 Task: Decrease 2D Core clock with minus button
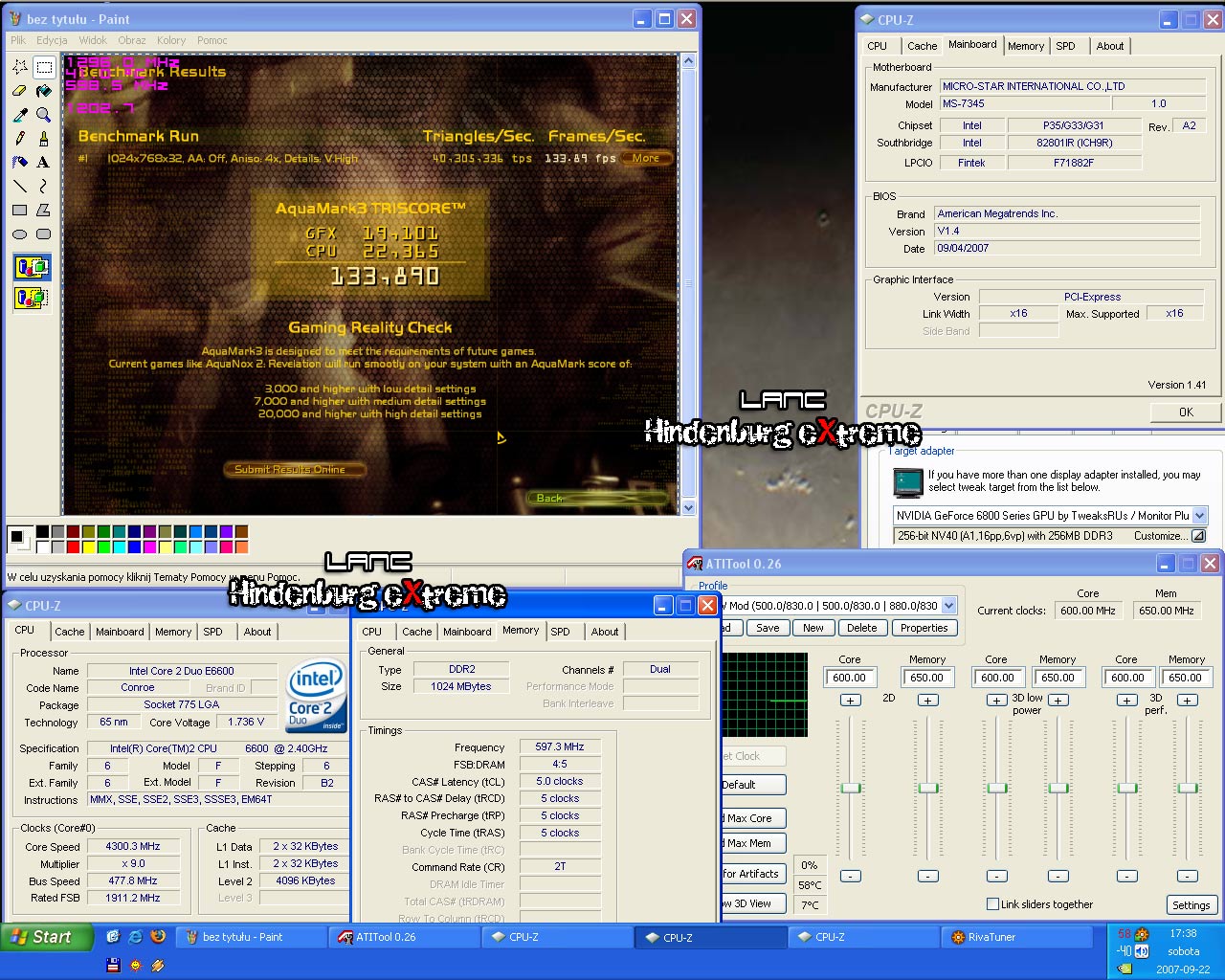click(x=850, y=876)
